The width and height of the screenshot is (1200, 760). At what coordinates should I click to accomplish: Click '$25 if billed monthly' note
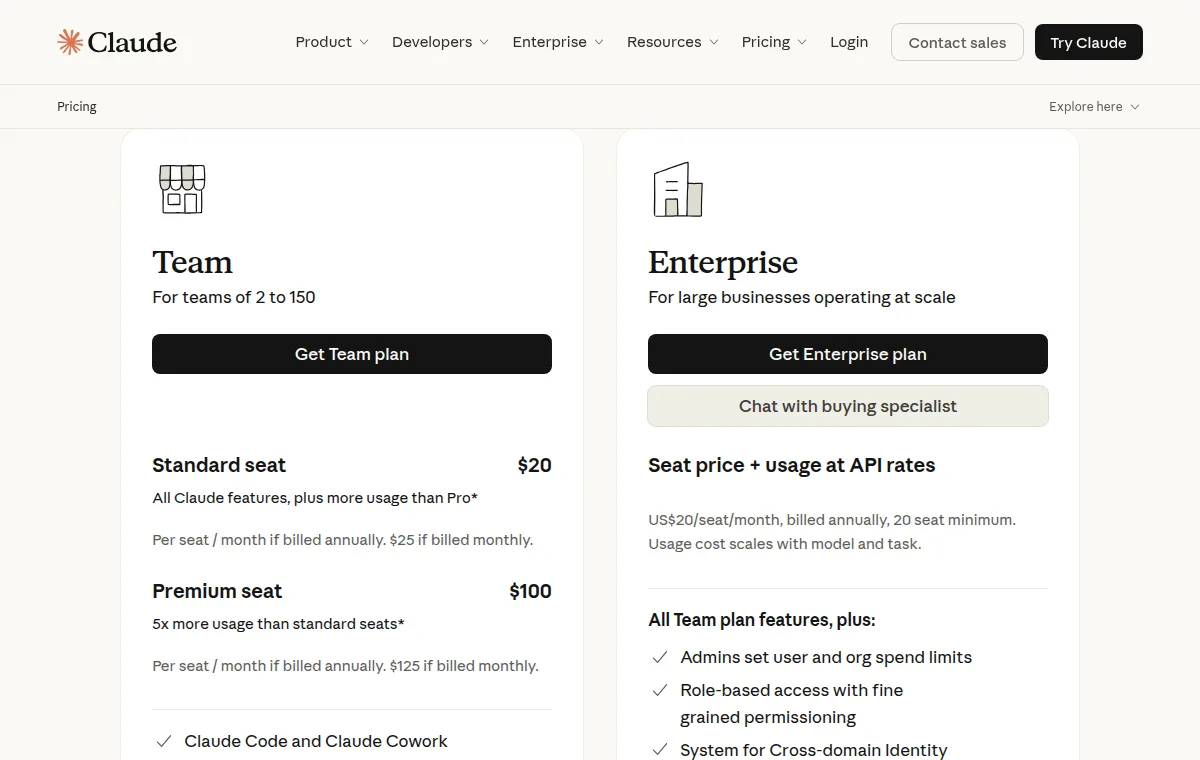(x=461, y=540)
